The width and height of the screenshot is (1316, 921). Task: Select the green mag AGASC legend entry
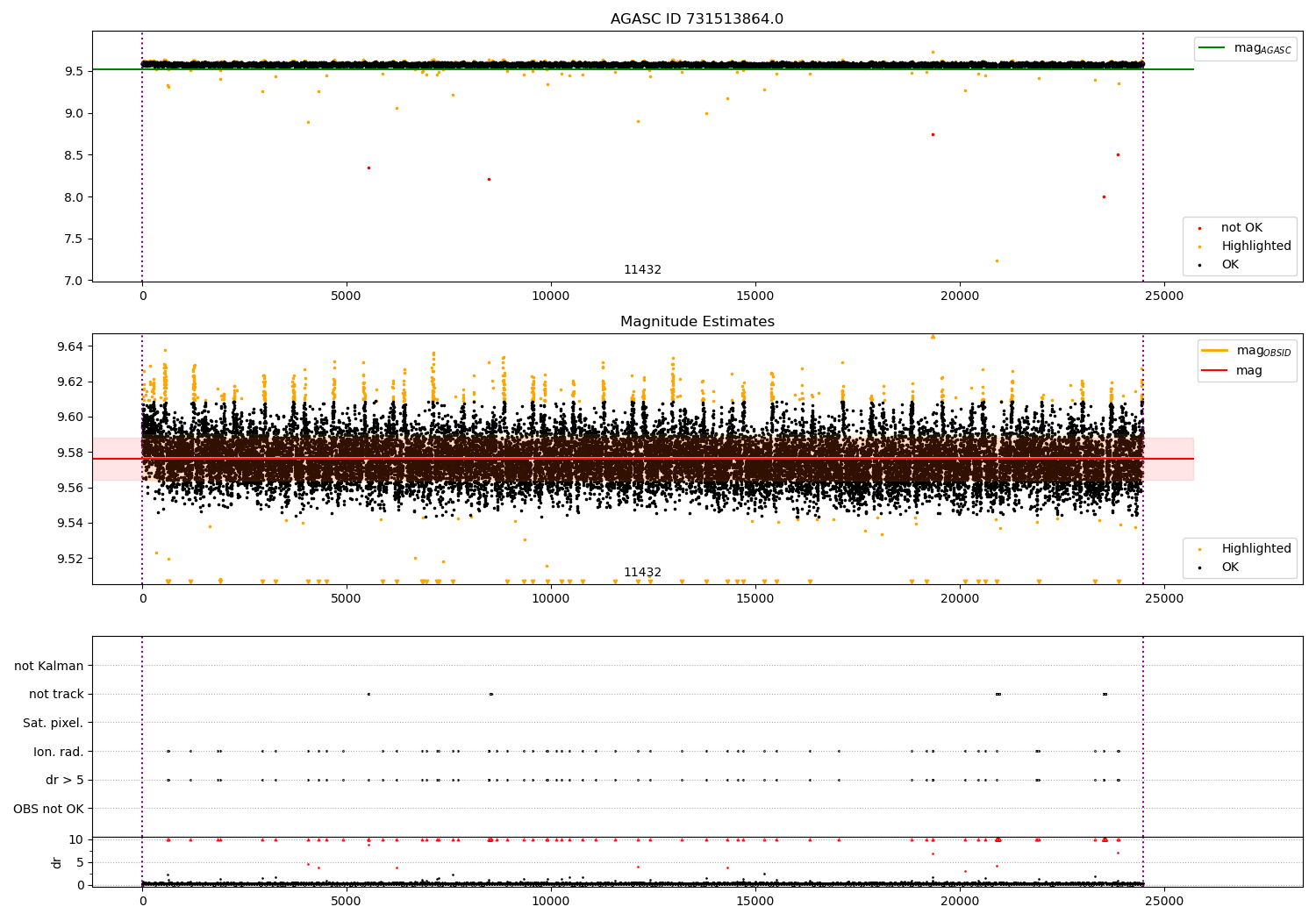click(1245, 48)
